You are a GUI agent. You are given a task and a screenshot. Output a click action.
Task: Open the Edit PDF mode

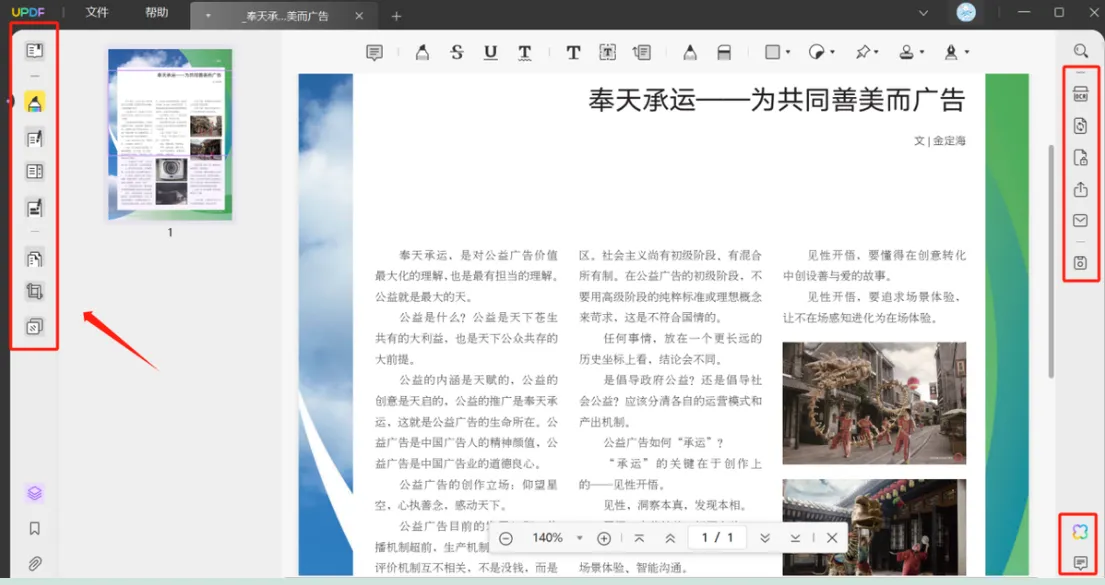point(34,139)
